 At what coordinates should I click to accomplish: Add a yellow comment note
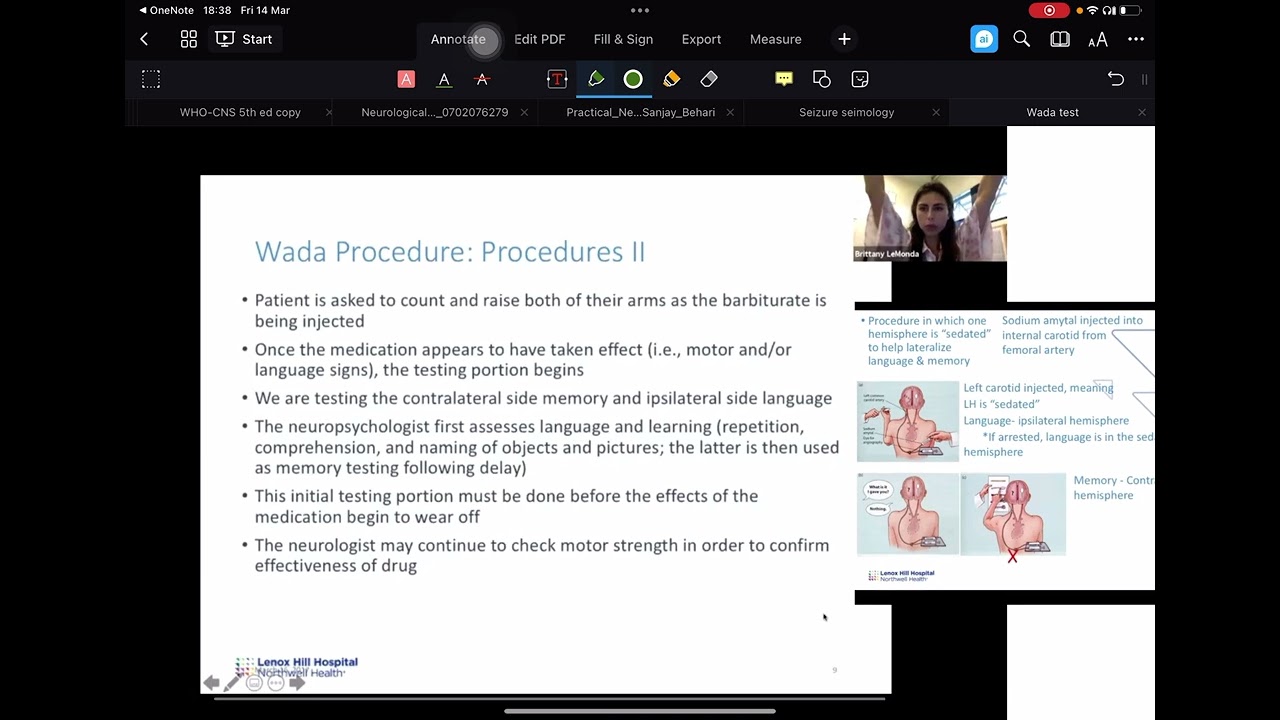784,79
